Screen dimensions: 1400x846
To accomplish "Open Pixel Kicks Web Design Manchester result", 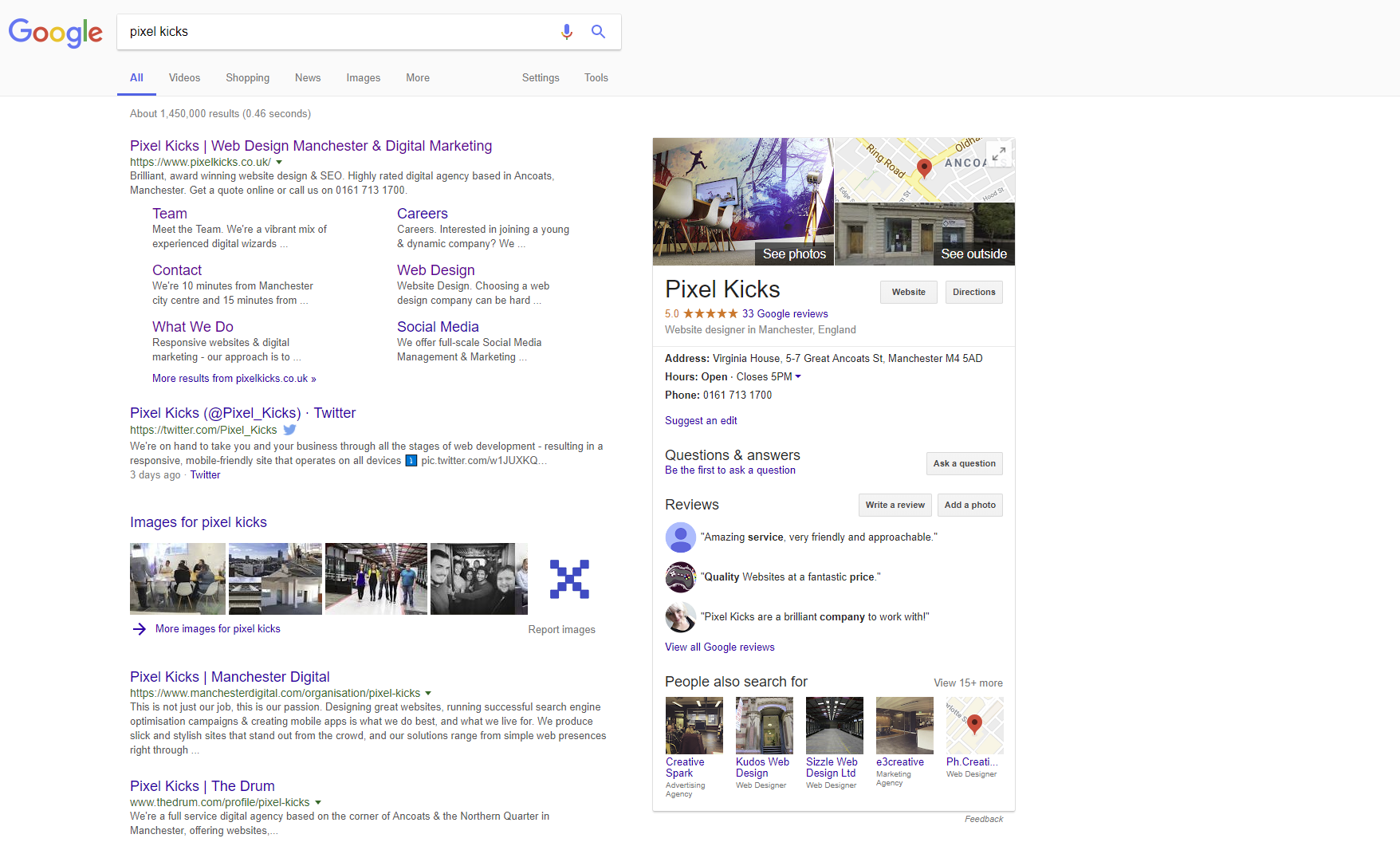I will coord(311,146).
